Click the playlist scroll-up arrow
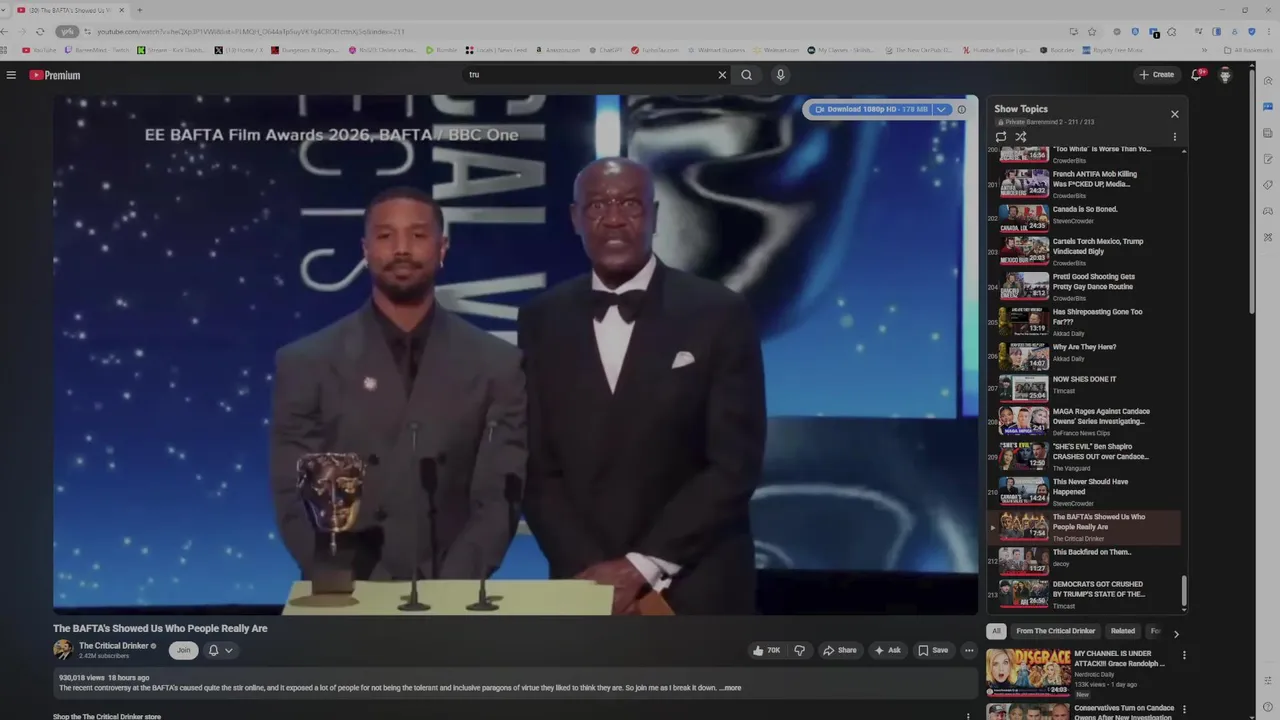 pyautogui.click(x=1185, y=151)
